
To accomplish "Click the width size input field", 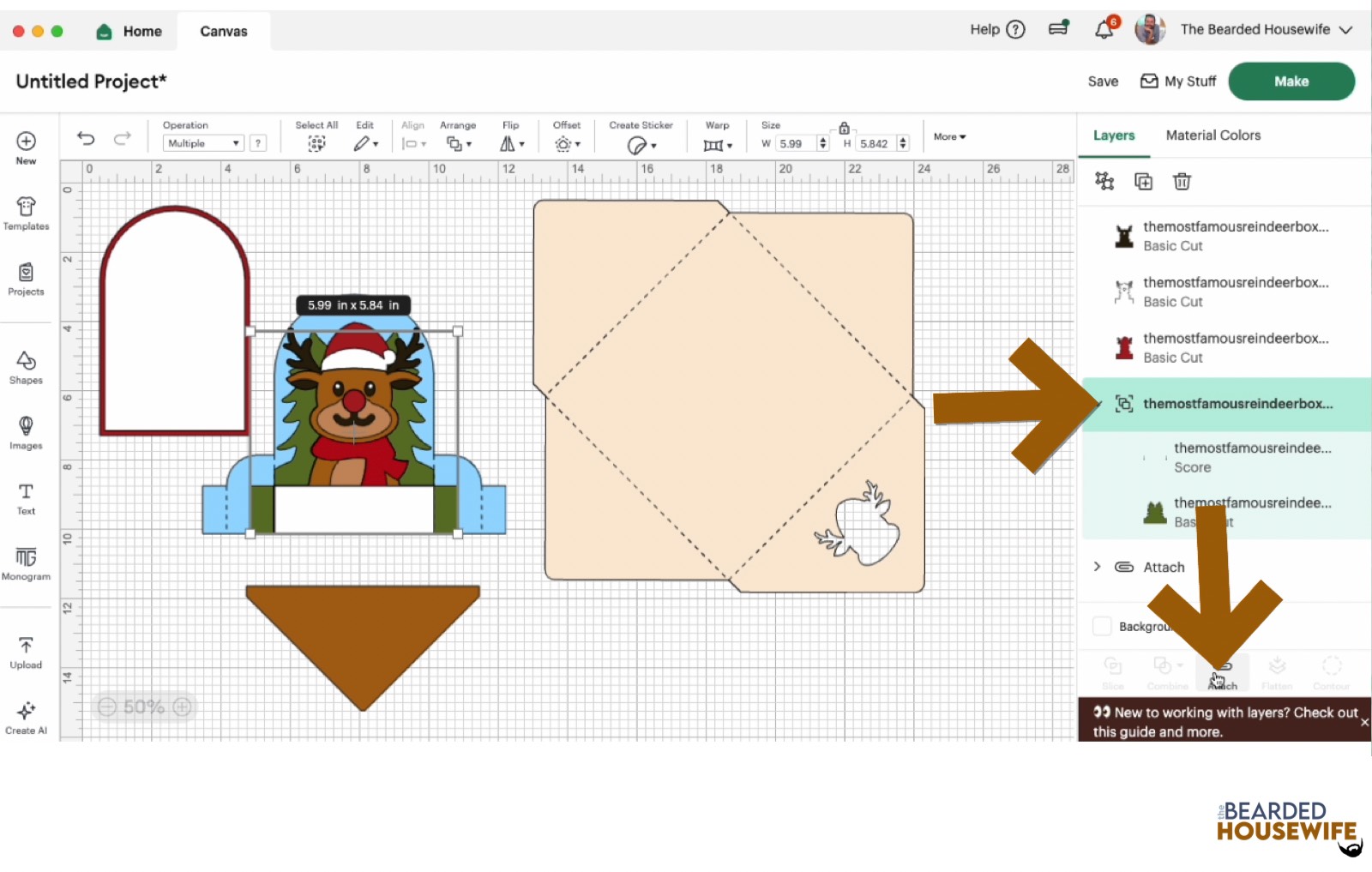I will [x=796, y=143].
